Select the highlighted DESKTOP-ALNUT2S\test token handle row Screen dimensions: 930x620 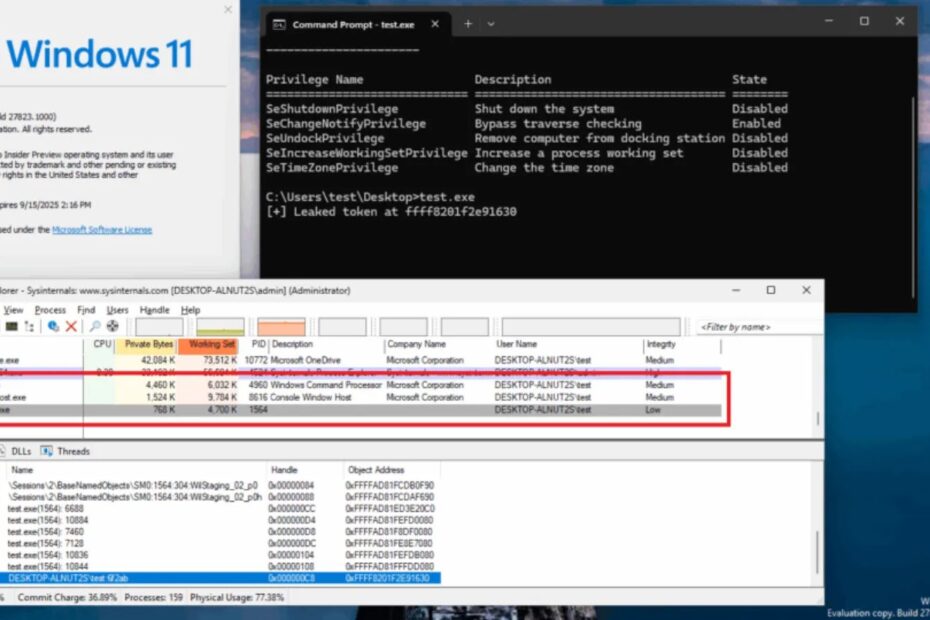tap(221, 578)
